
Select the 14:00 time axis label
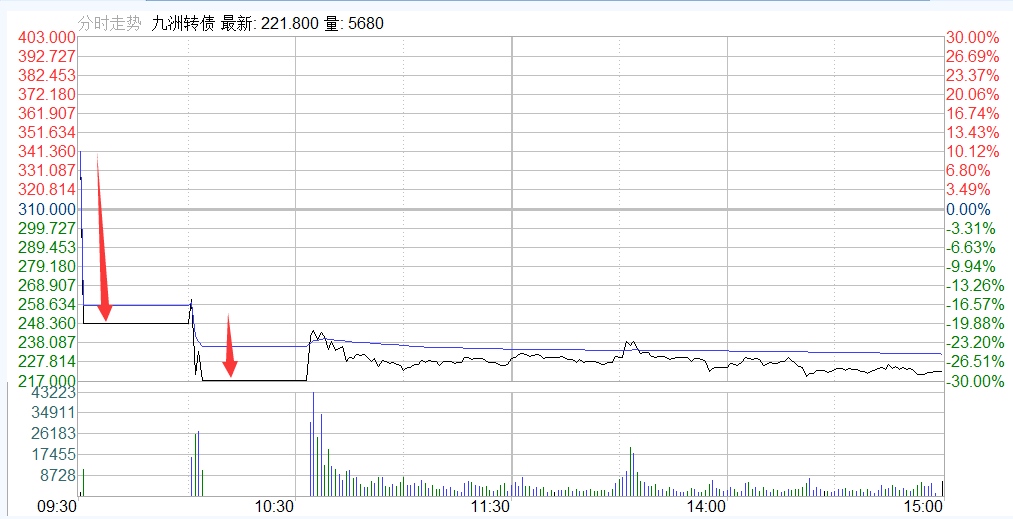pyautogui.click(x=706, y=507)
